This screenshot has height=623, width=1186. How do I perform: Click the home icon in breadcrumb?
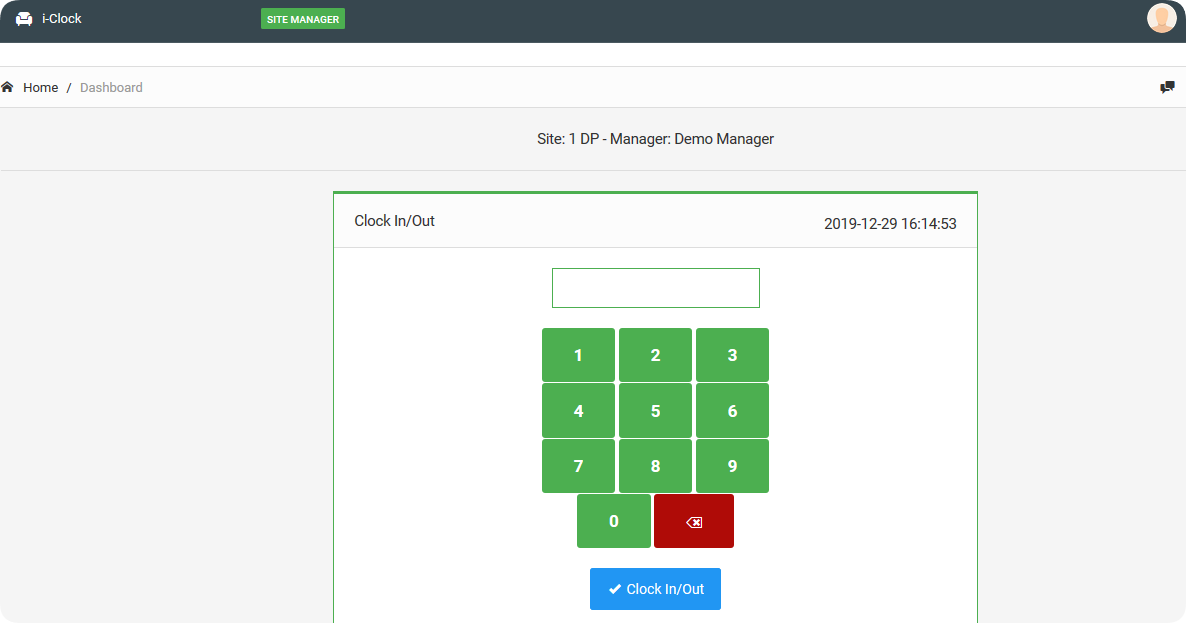click(x=8, y=87)
